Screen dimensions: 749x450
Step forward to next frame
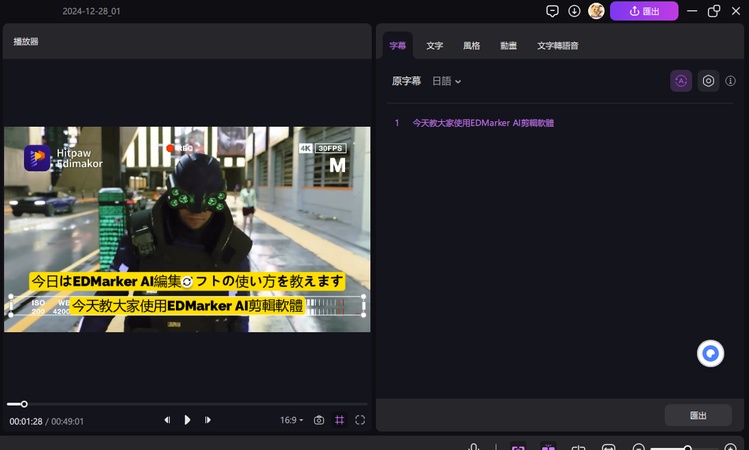(208, 420)
